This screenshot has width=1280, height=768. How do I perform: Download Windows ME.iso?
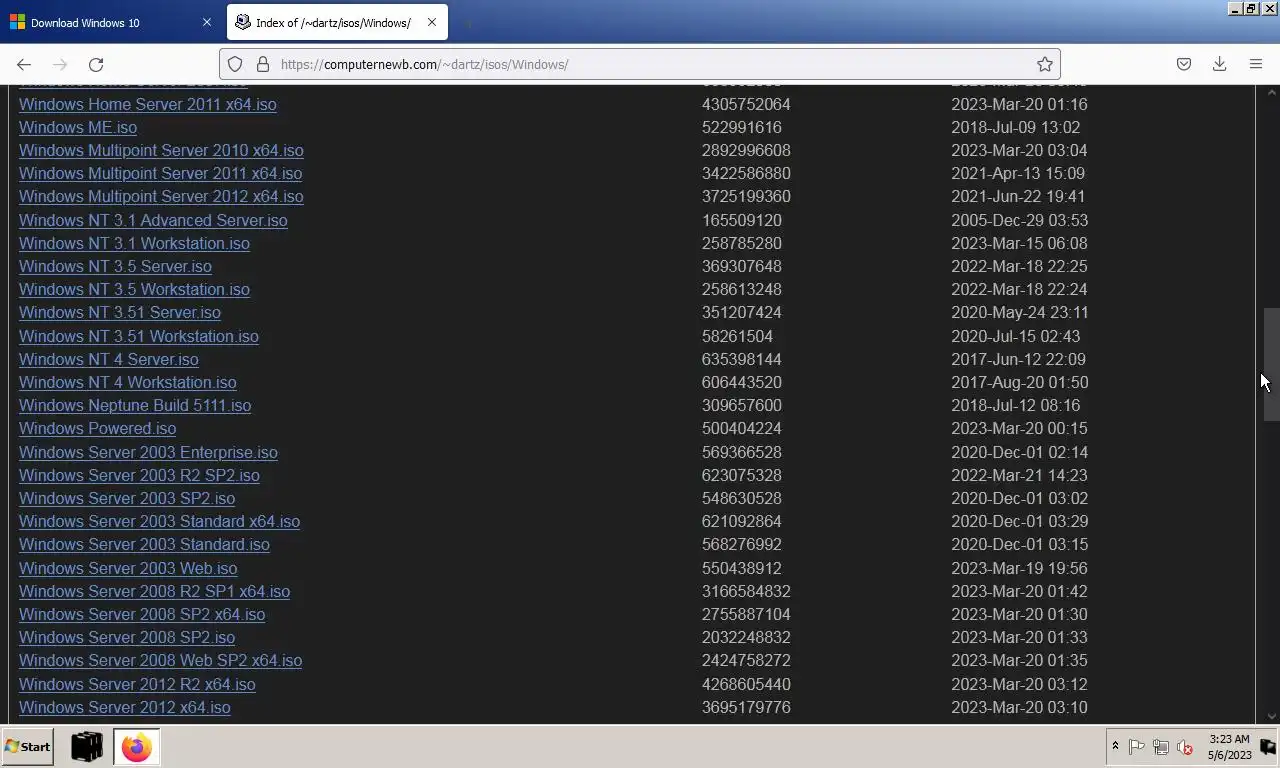click(x=78, y=127)
